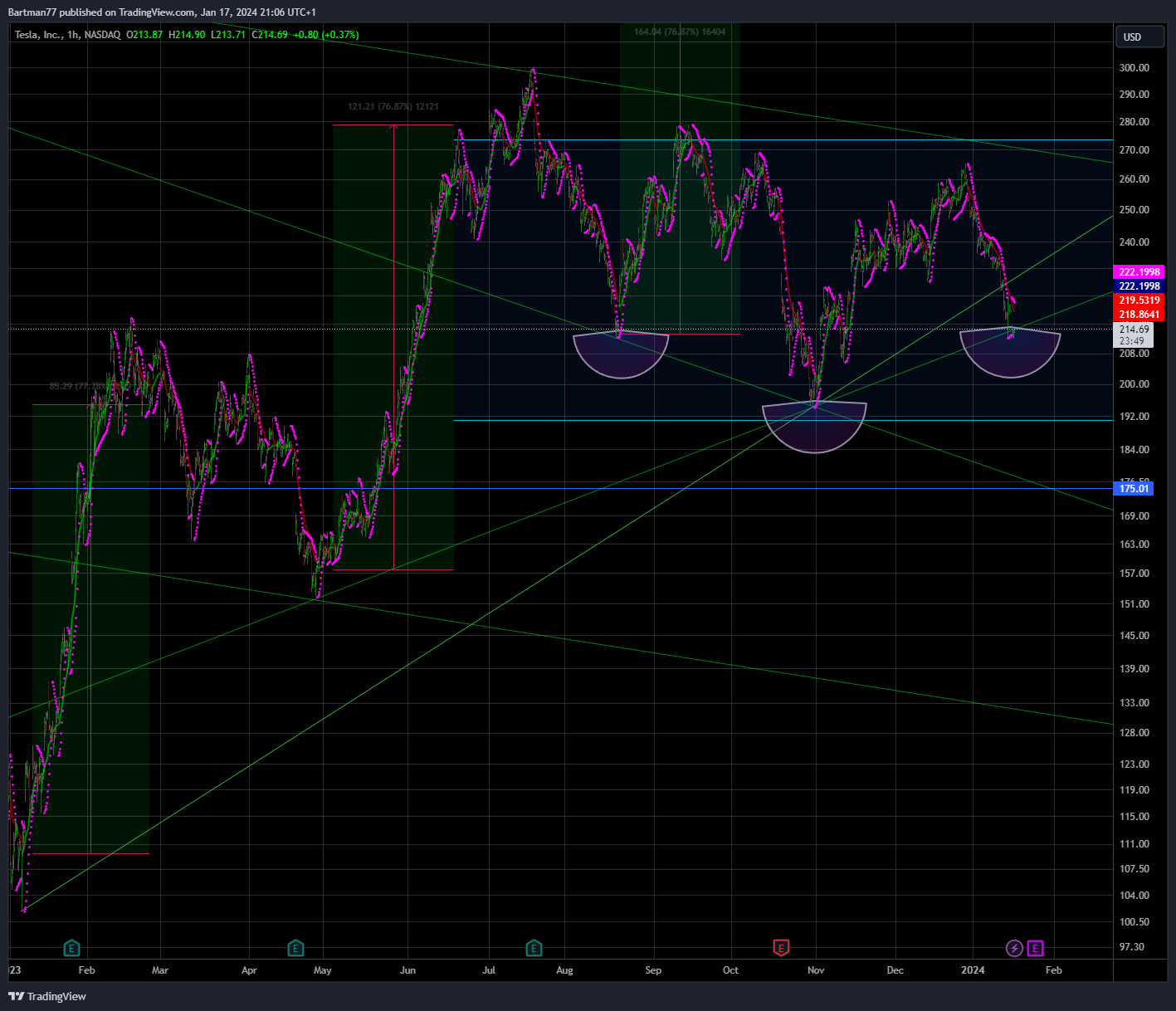Click the 133.00 price axis label

click(x=1135, y=703)
